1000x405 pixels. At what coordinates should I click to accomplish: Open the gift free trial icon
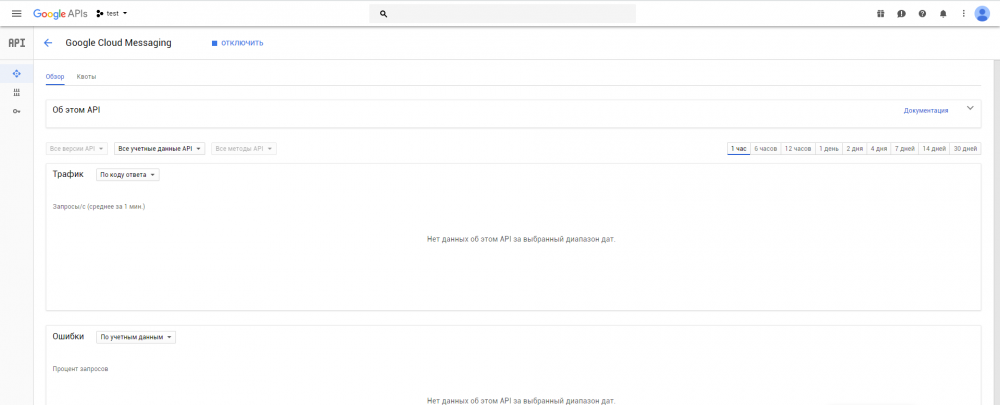coord(881,13)
